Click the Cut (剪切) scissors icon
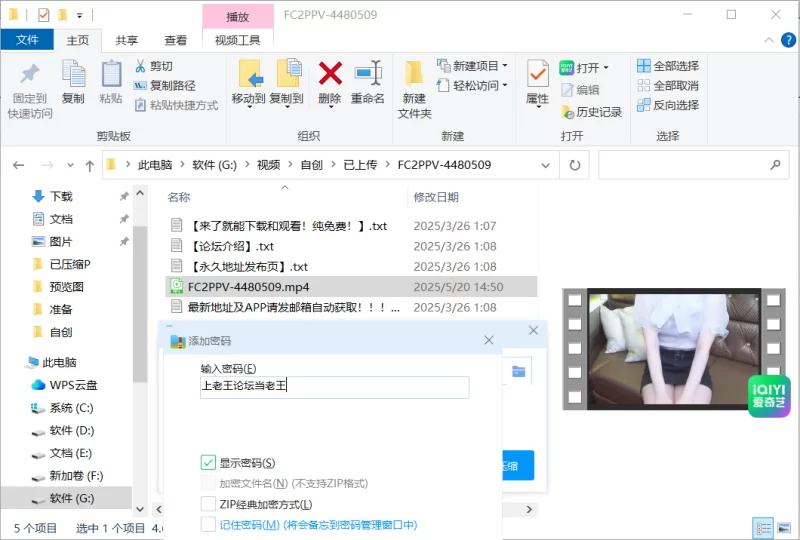This screenshot has height=540, width=800. click(x=140, y=66)
